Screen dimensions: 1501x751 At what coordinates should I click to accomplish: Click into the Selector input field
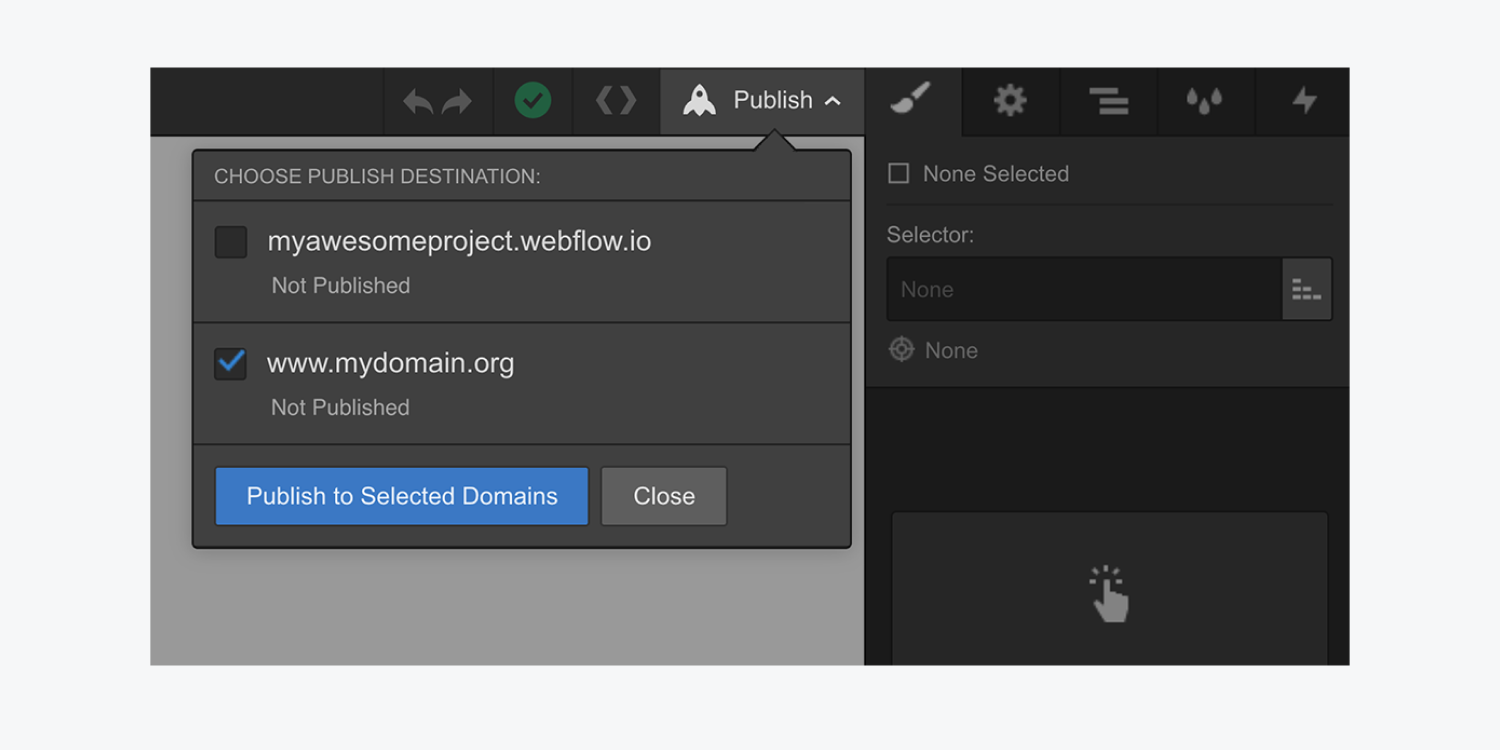pyautogui.click(x=1084, y=289)
